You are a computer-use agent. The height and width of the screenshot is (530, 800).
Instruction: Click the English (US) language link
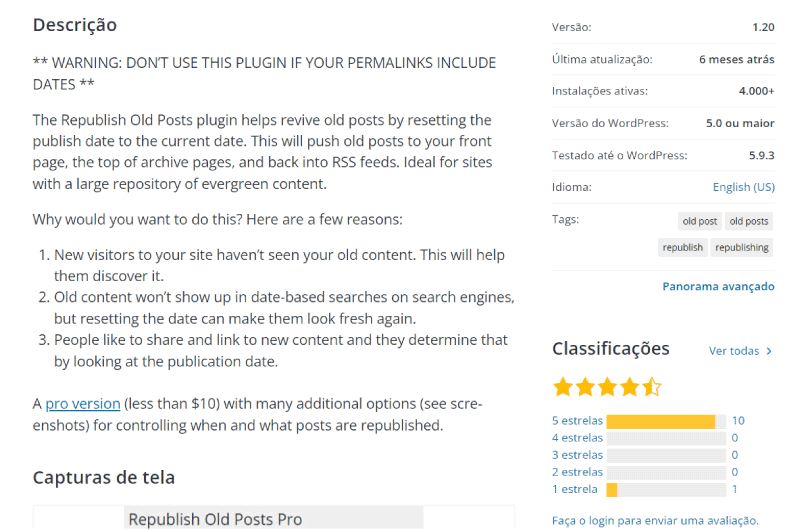tap(743, 187)
